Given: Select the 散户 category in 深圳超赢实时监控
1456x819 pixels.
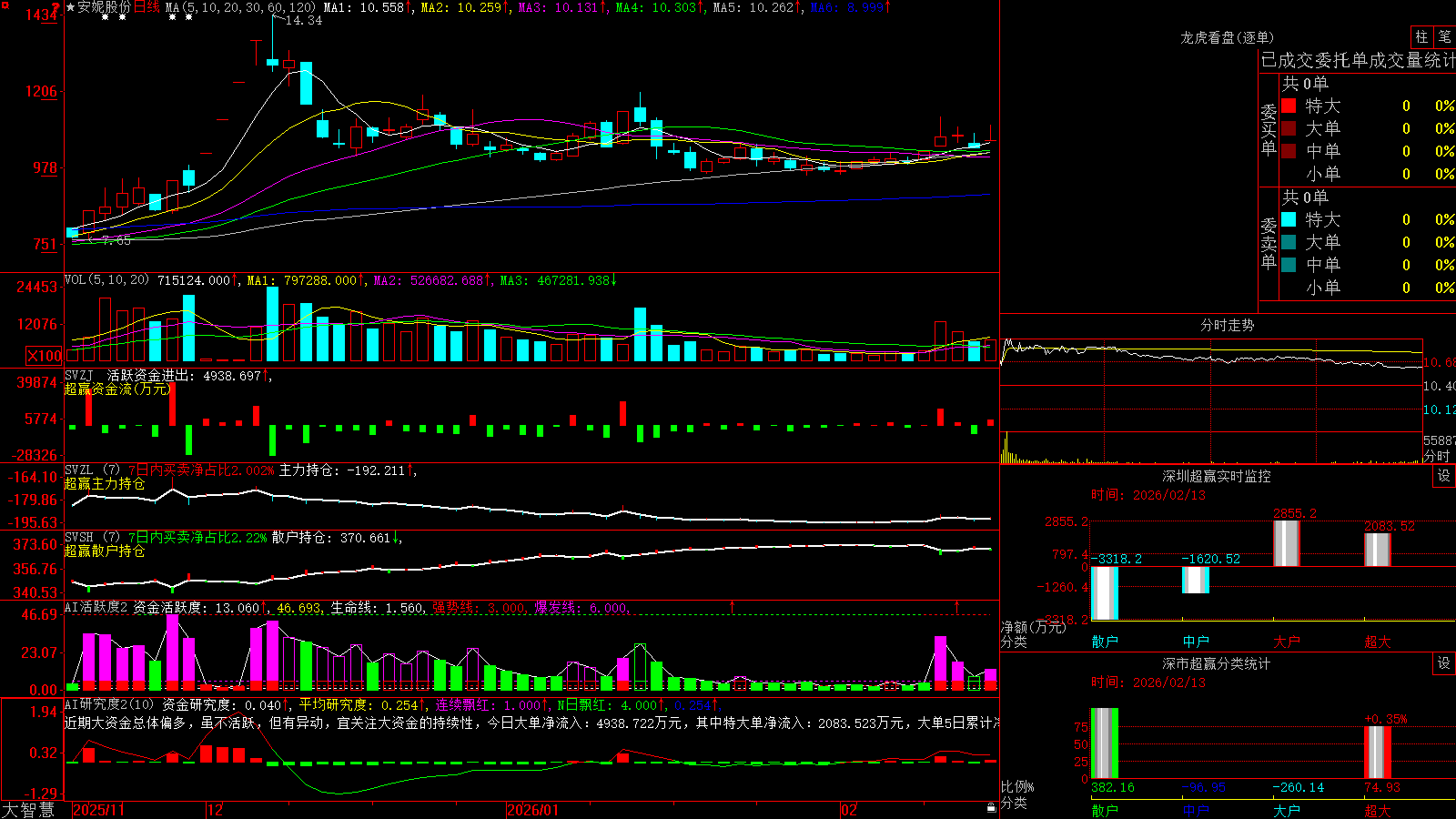Looking at the screenshot, I should tap(1105, 642).
